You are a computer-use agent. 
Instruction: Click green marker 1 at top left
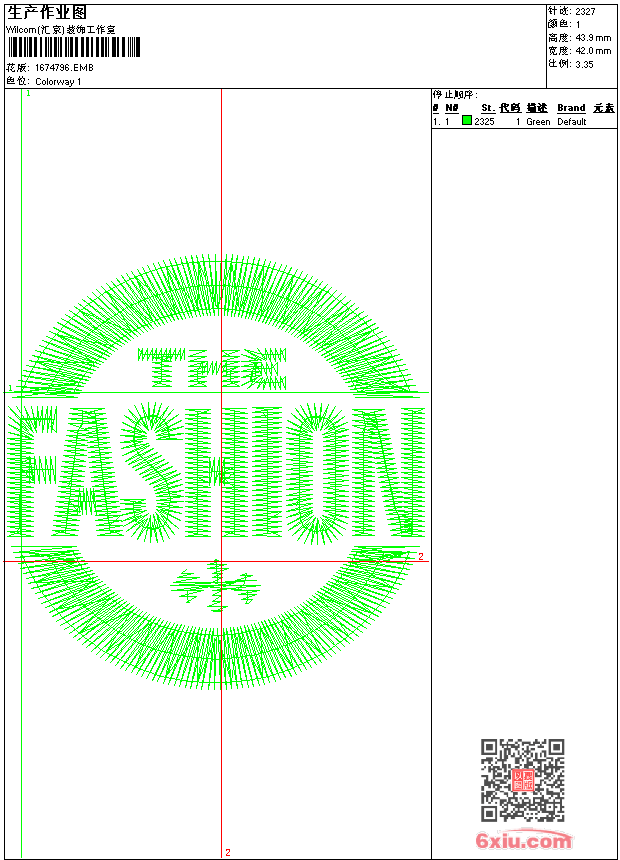pos(29,93)
